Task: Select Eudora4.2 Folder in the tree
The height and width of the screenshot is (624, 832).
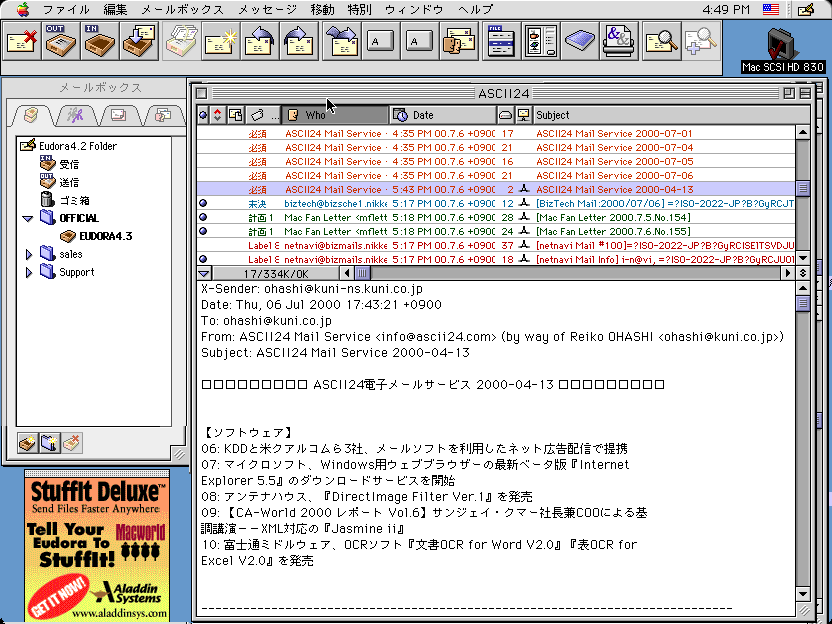Action: tap(68, 145)
